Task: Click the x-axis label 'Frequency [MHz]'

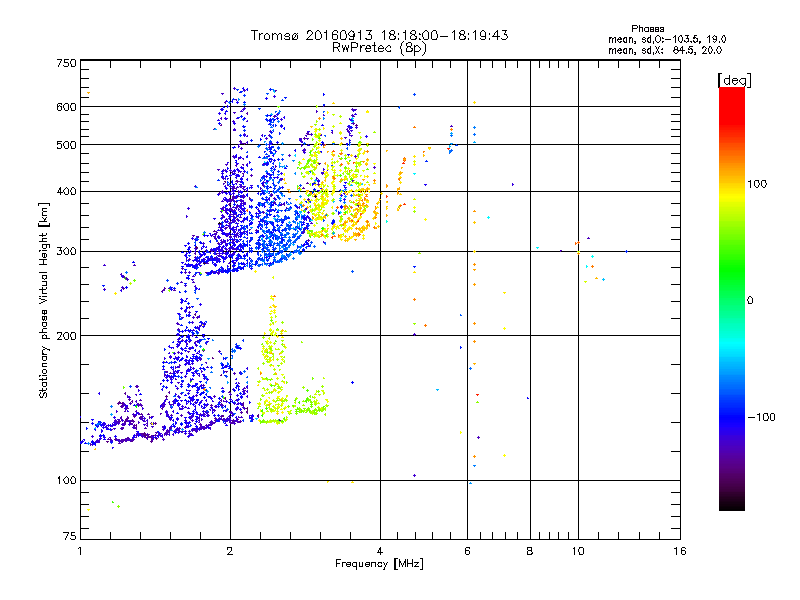Action: point(379,564)
